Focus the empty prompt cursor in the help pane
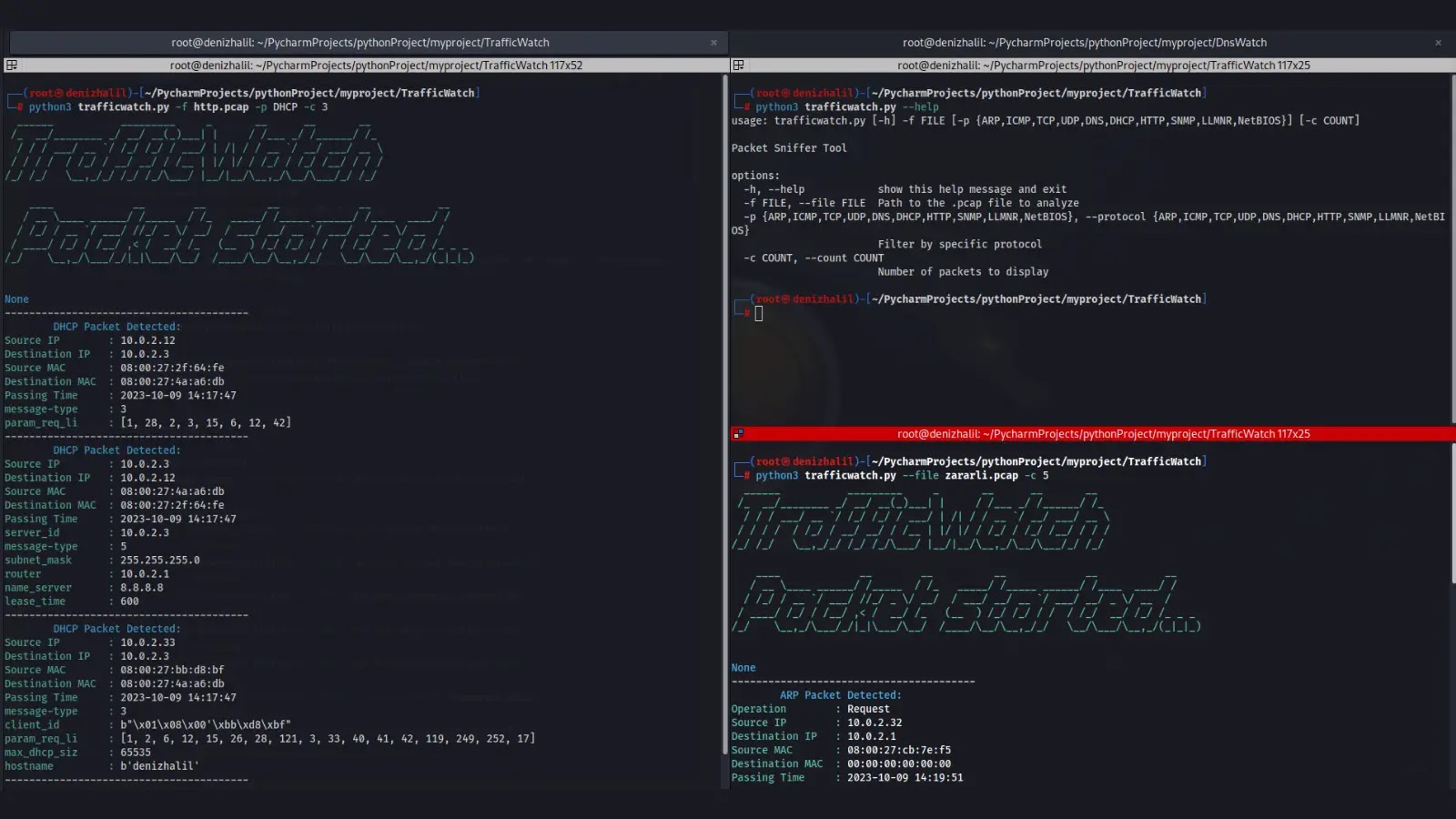Screen dimensions: 1456x819 point(759,313)
